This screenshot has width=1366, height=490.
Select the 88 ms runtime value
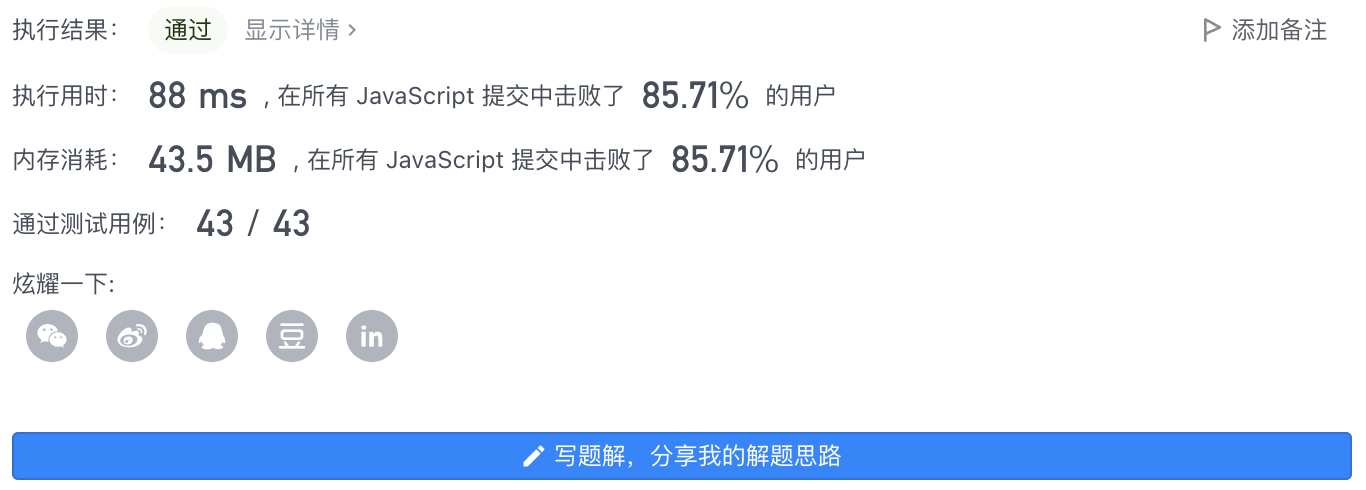click(197, 96)
